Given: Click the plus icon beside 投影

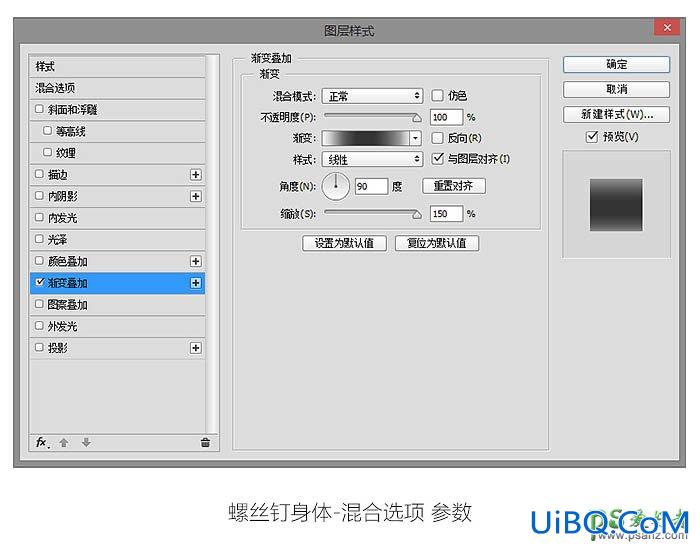Looking at the screenshot, I should [x=196, y=348].
